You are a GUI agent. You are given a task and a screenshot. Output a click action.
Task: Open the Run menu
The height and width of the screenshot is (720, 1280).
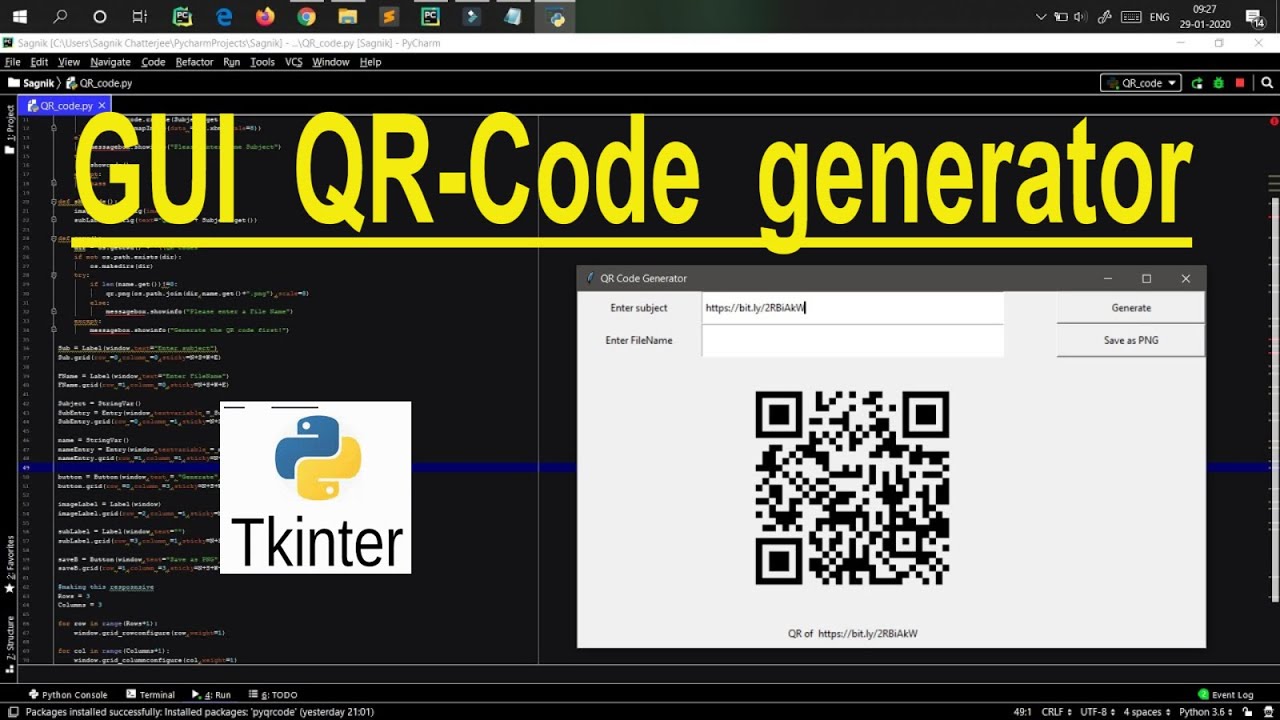231,62
